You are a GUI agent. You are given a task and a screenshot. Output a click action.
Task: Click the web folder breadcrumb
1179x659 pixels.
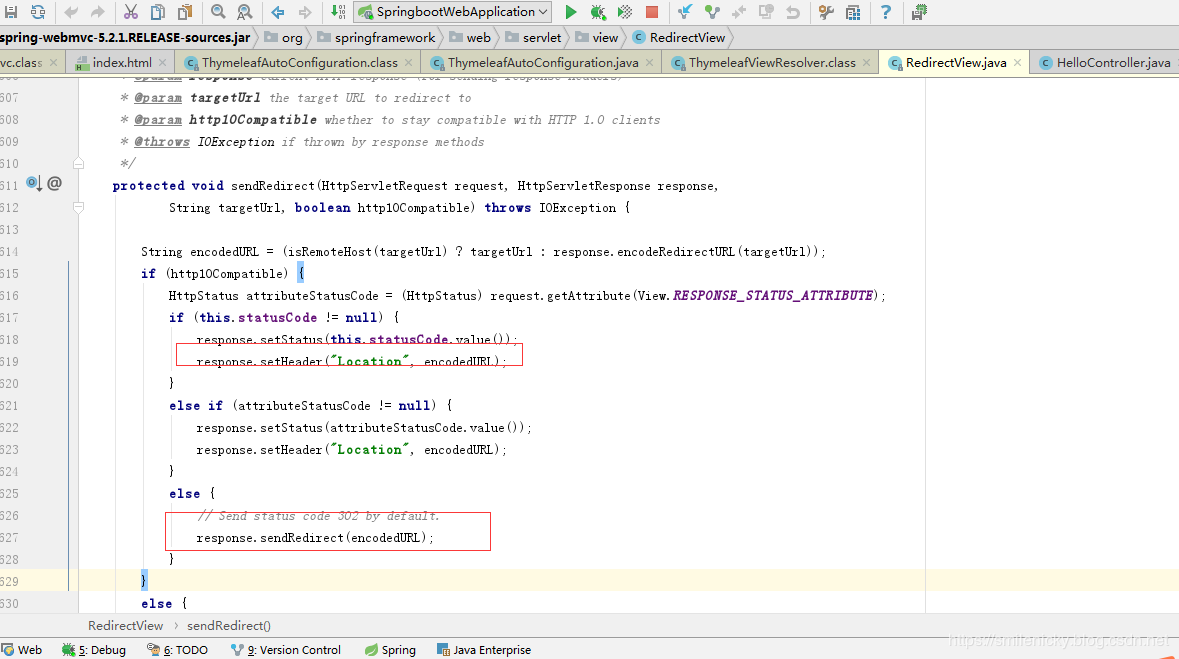pyautogui.click(x=470, y=38)
